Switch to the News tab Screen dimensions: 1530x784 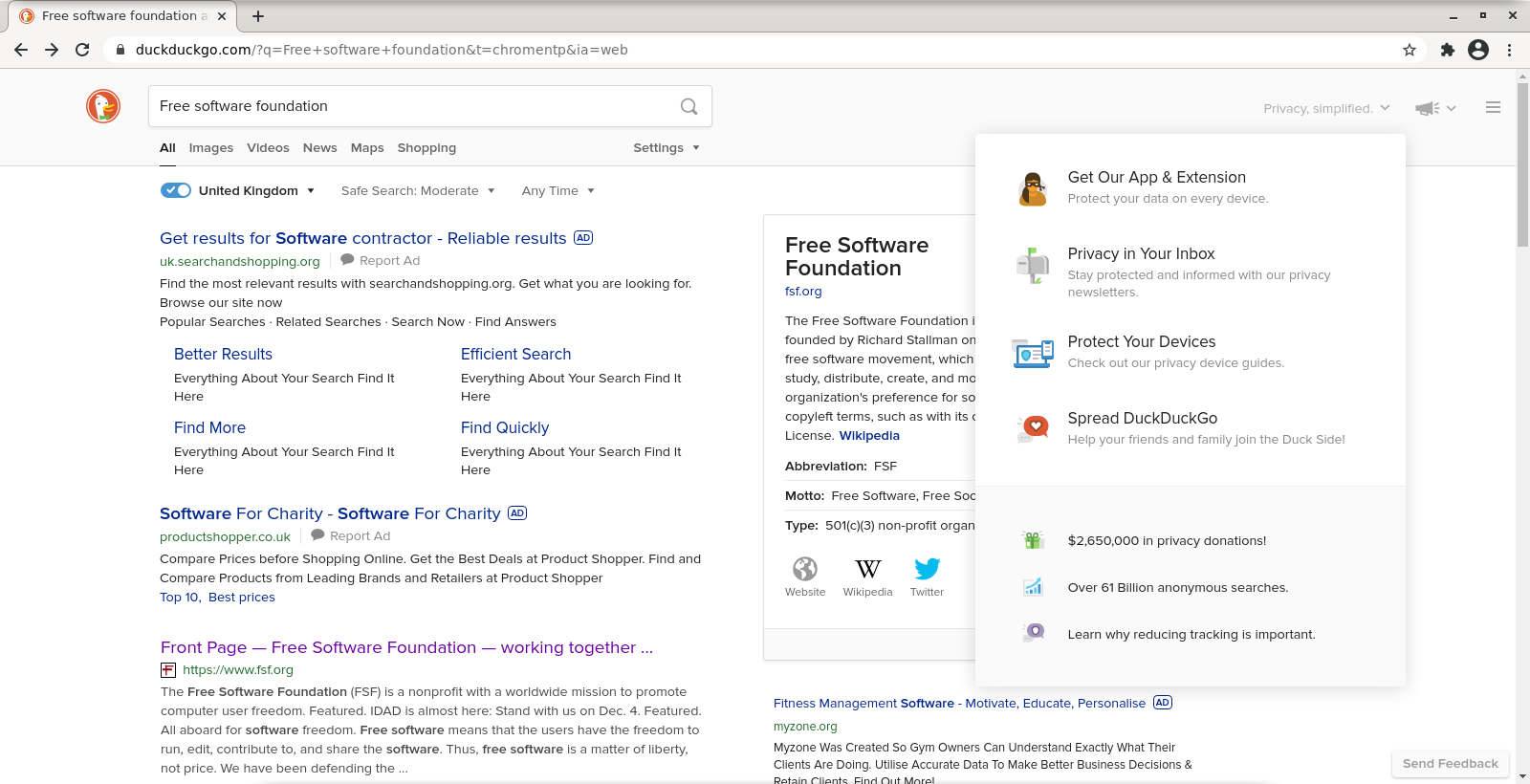point(319,148)
